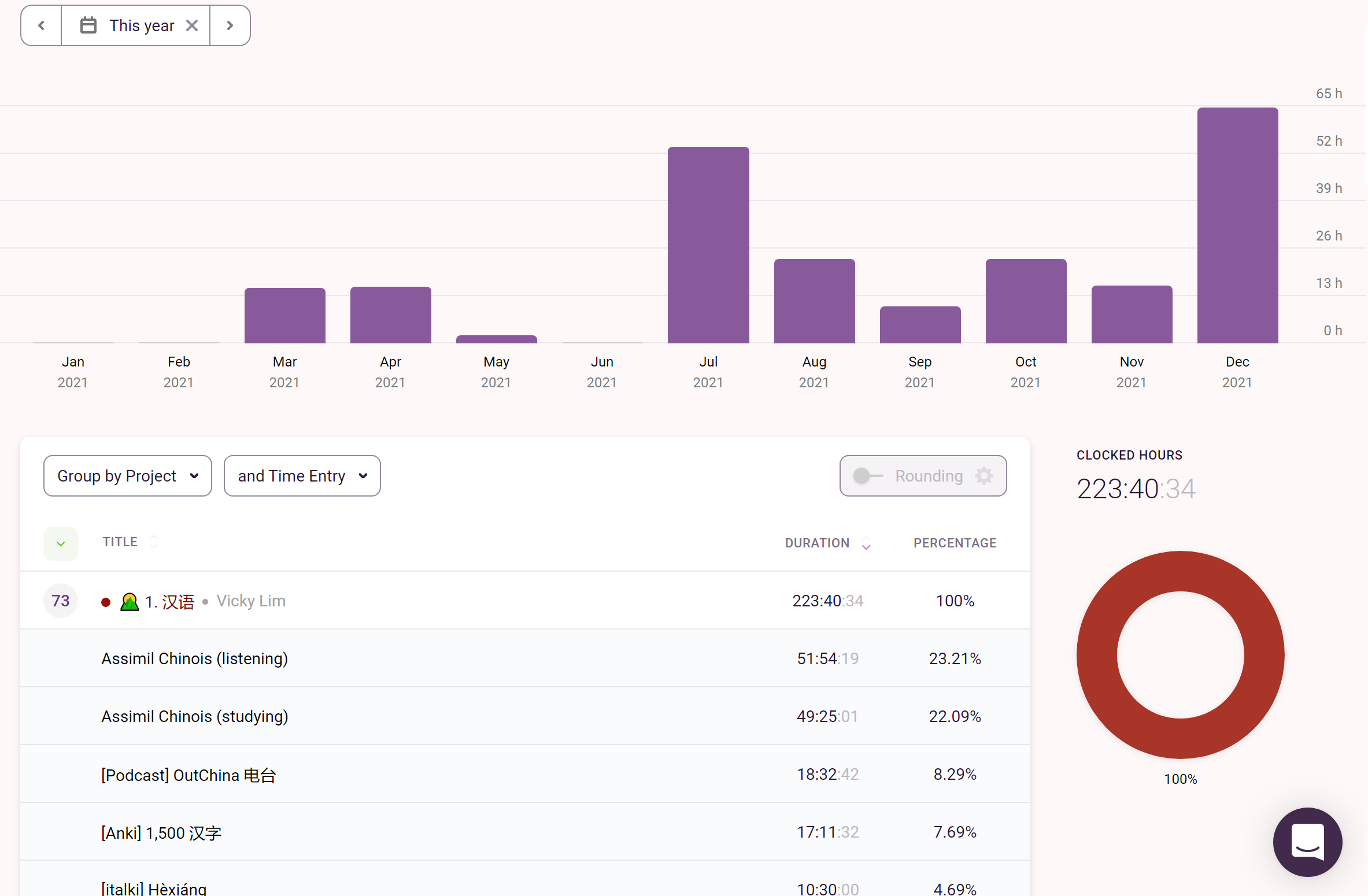Click the 23.21% percentage value

tap(955, 658)
